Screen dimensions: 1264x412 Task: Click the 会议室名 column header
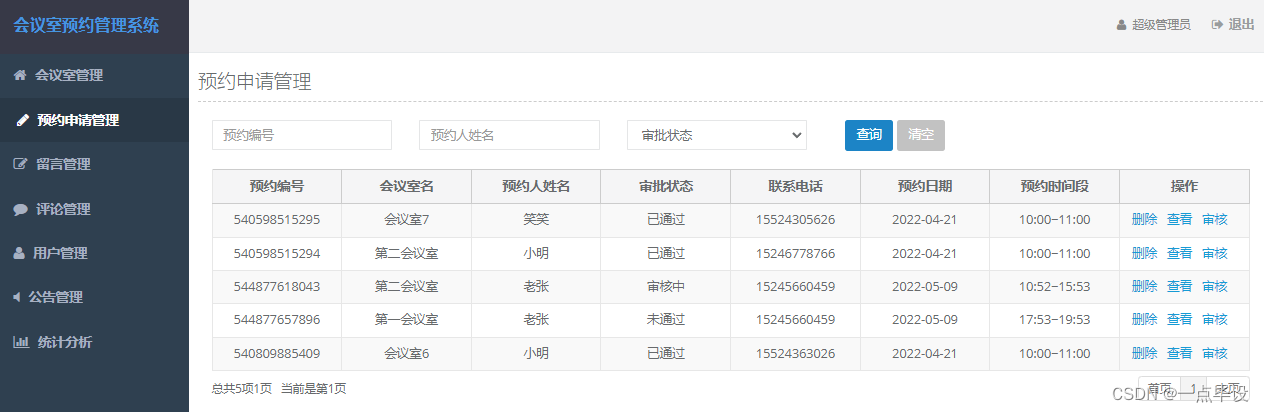click(406, 186)
